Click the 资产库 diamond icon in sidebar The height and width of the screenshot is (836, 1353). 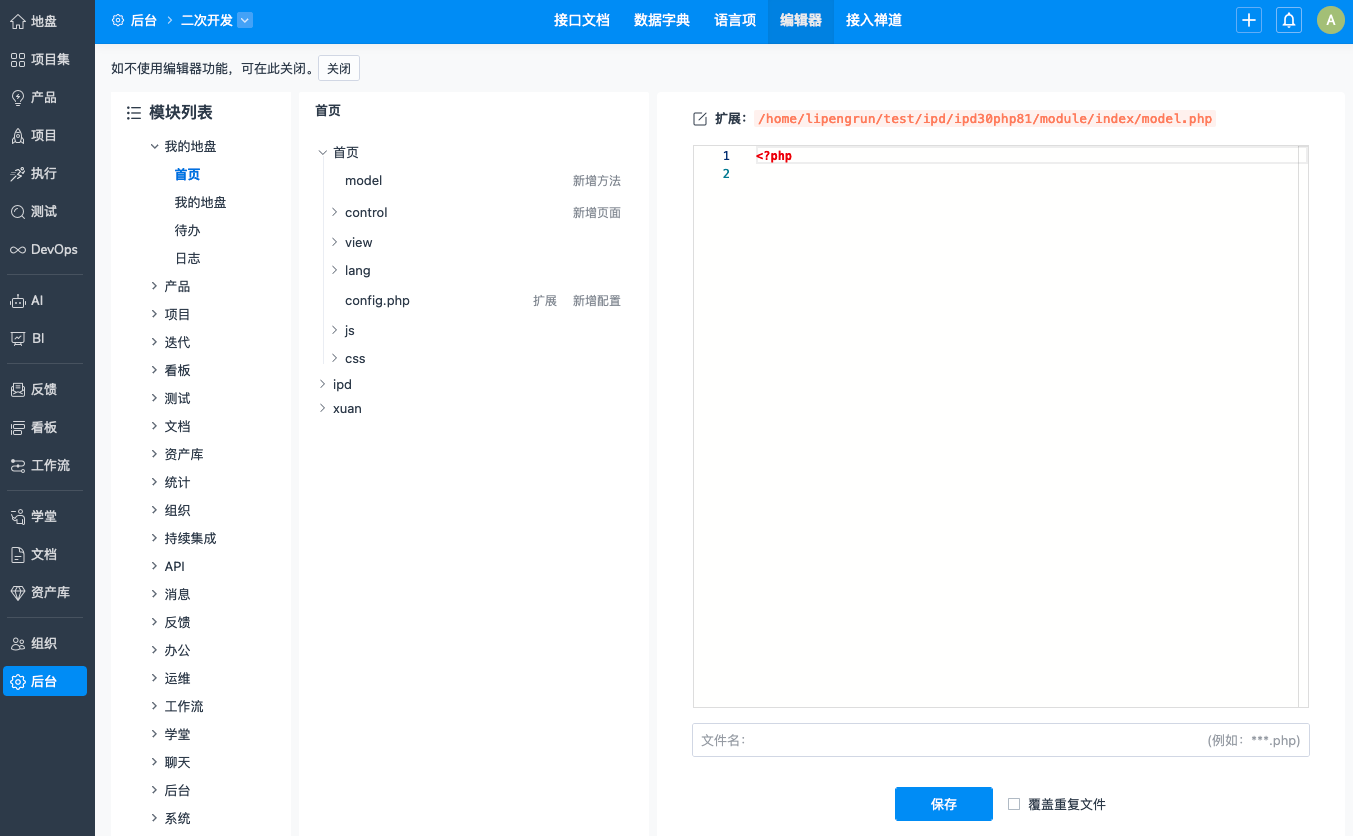click(18, 593)
